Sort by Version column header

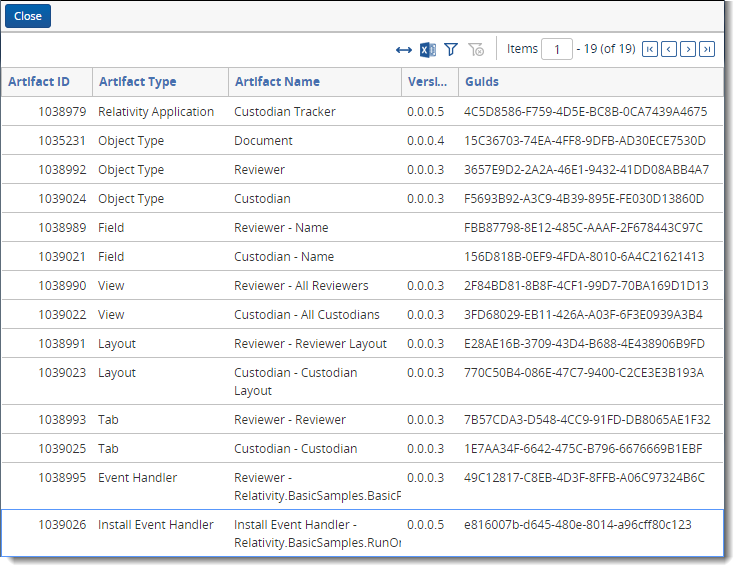[428, 82]
